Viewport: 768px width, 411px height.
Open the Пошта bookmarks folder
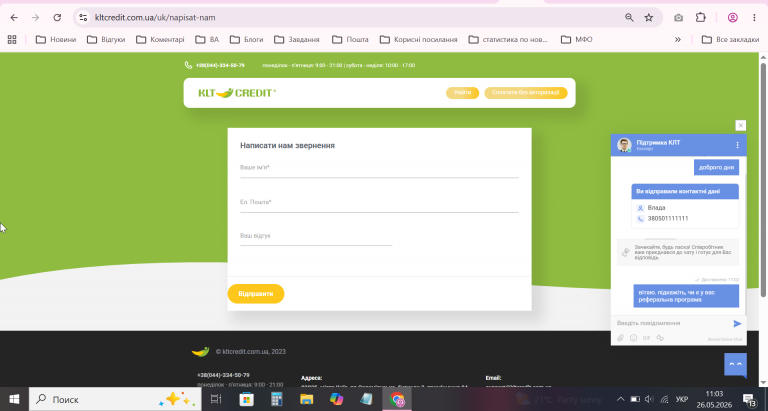(x=350, y=40)
